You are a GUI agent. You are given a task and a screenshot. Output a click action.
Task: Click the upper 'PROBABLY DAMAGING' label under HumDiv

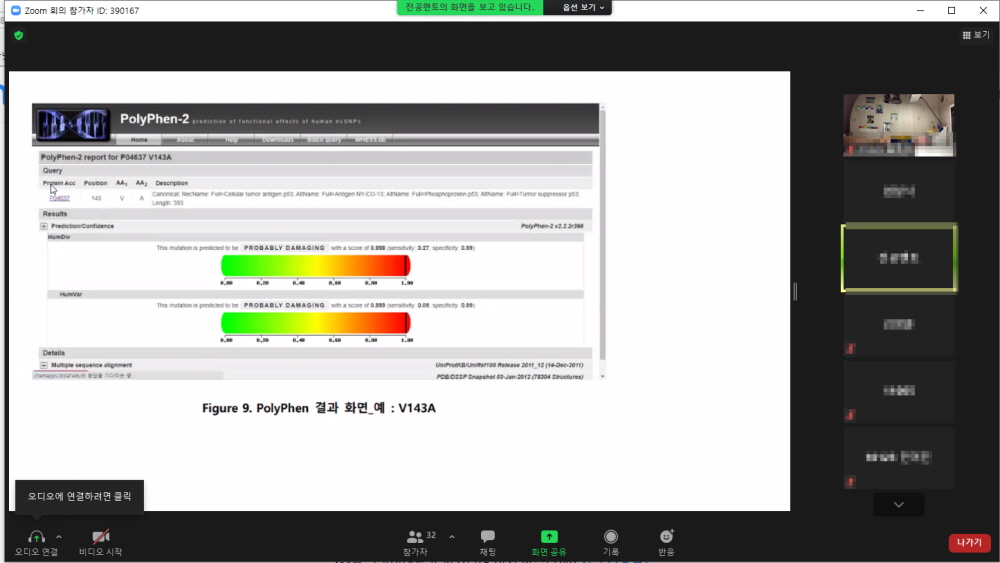[x=284, y=248]
